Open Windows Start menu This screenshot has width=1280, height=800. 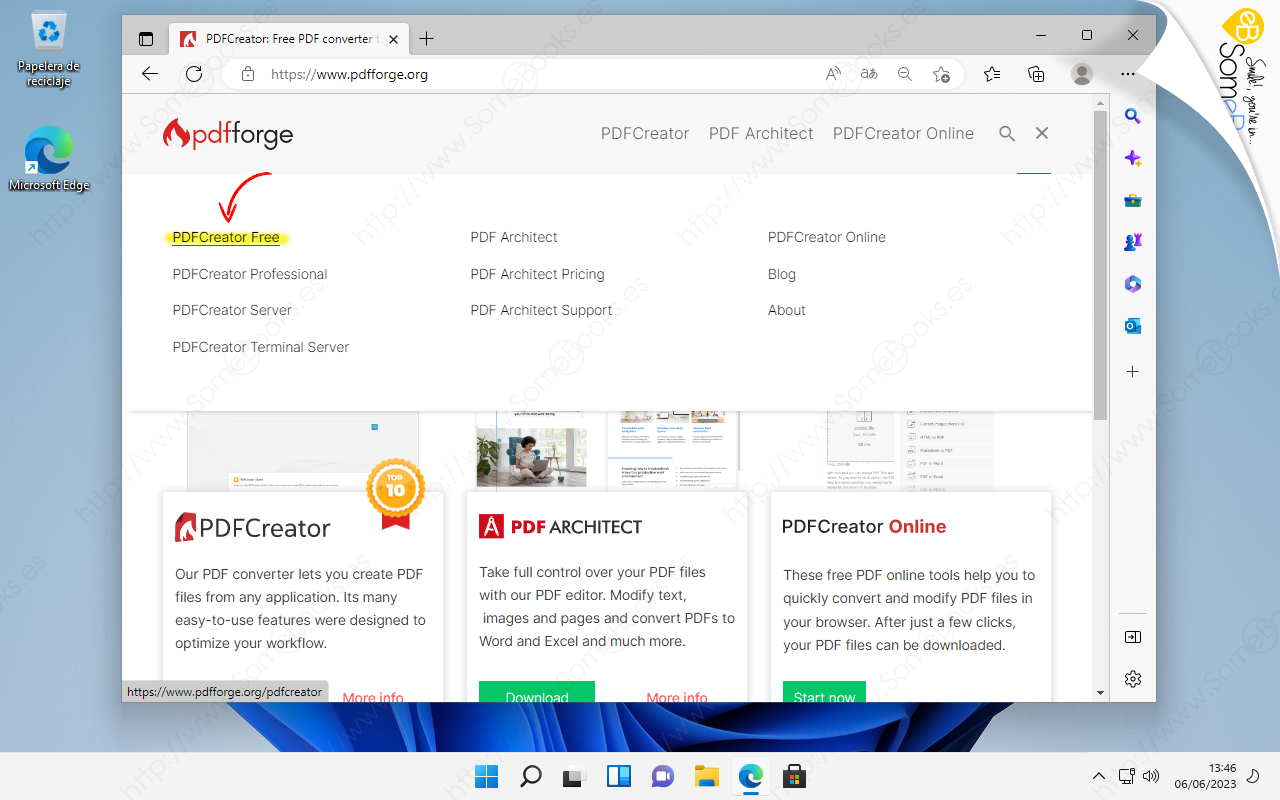486,776
